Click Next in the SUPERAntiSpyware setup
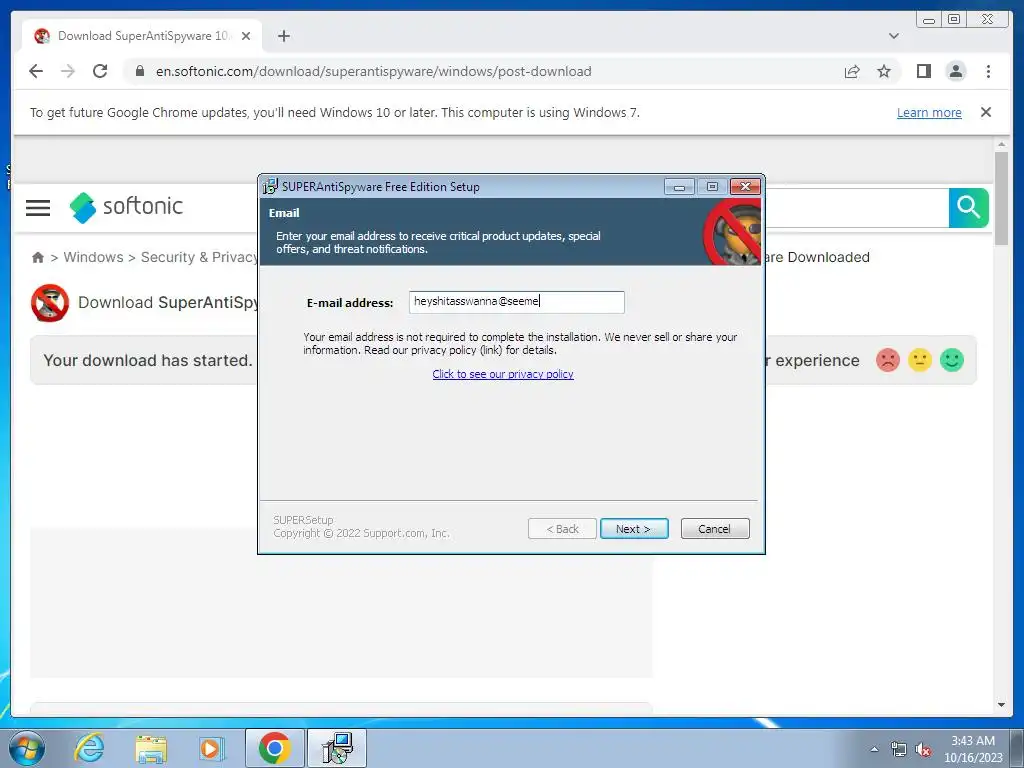The image size is (1024, 768). 633,528
